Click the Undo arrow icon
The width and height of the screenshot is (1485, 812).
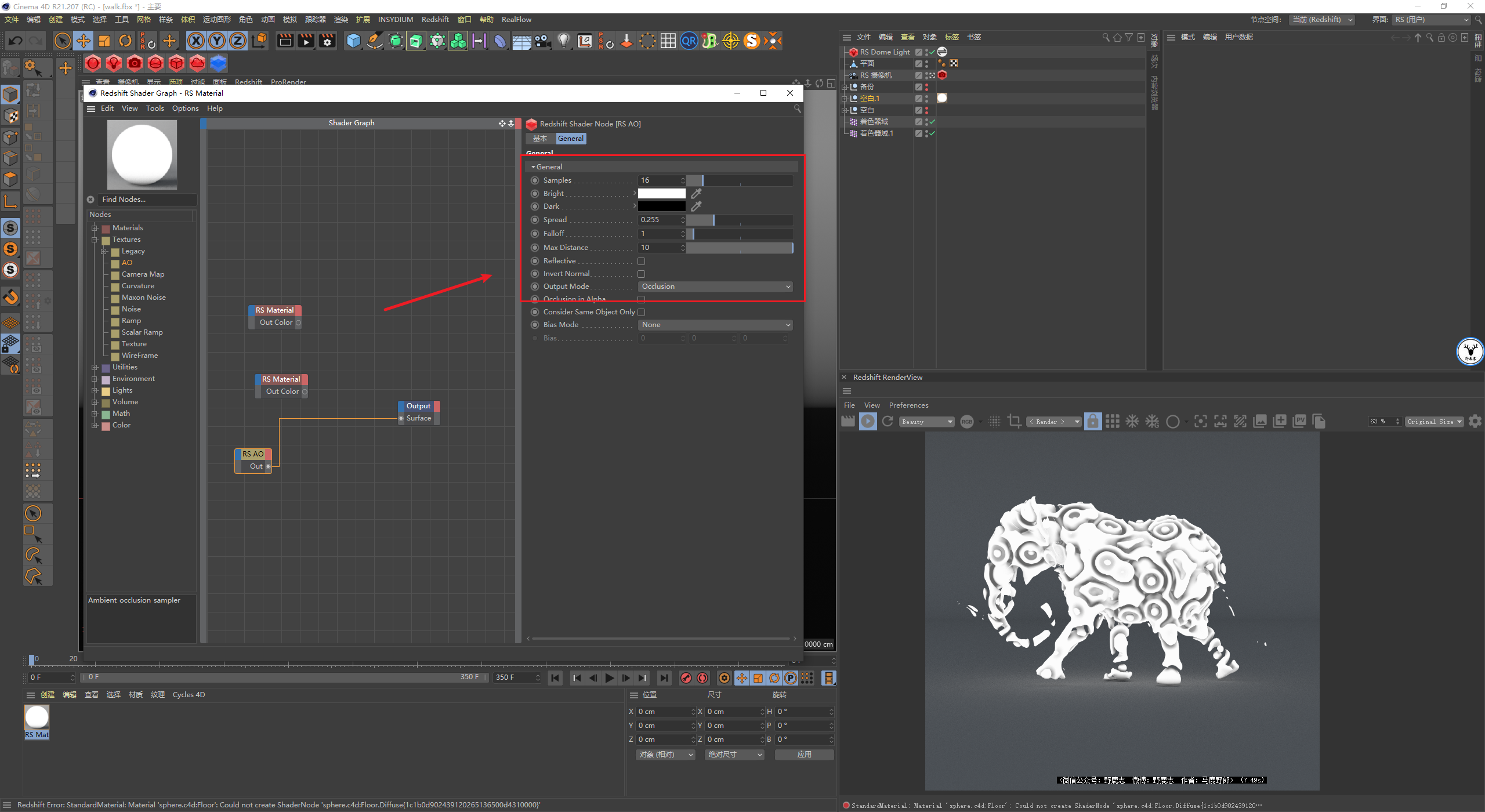(x=16, y=41)
